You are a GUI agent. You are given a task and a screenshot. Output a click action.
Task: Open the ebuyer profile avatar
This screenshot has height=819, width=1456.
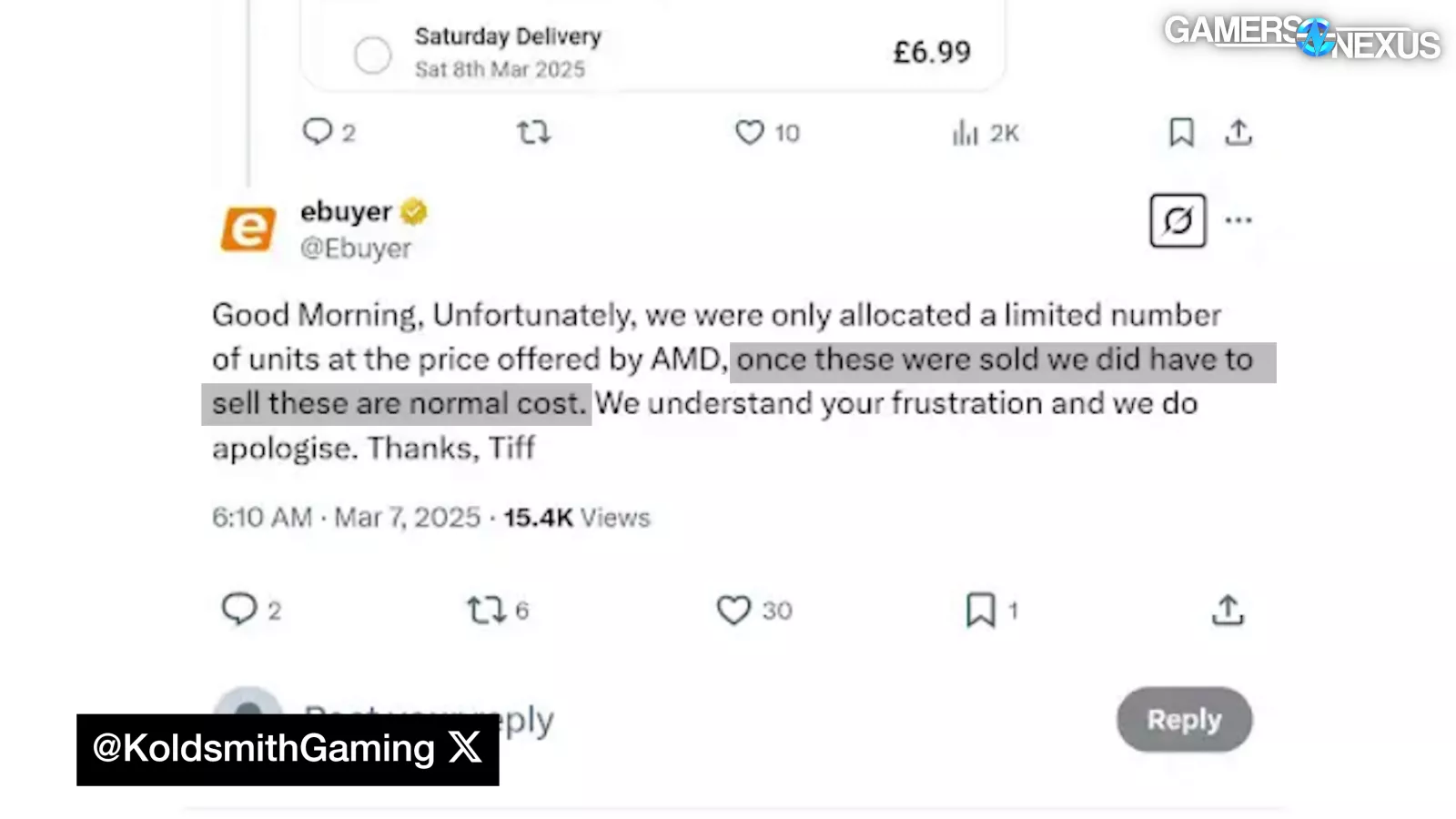point(248,228)
